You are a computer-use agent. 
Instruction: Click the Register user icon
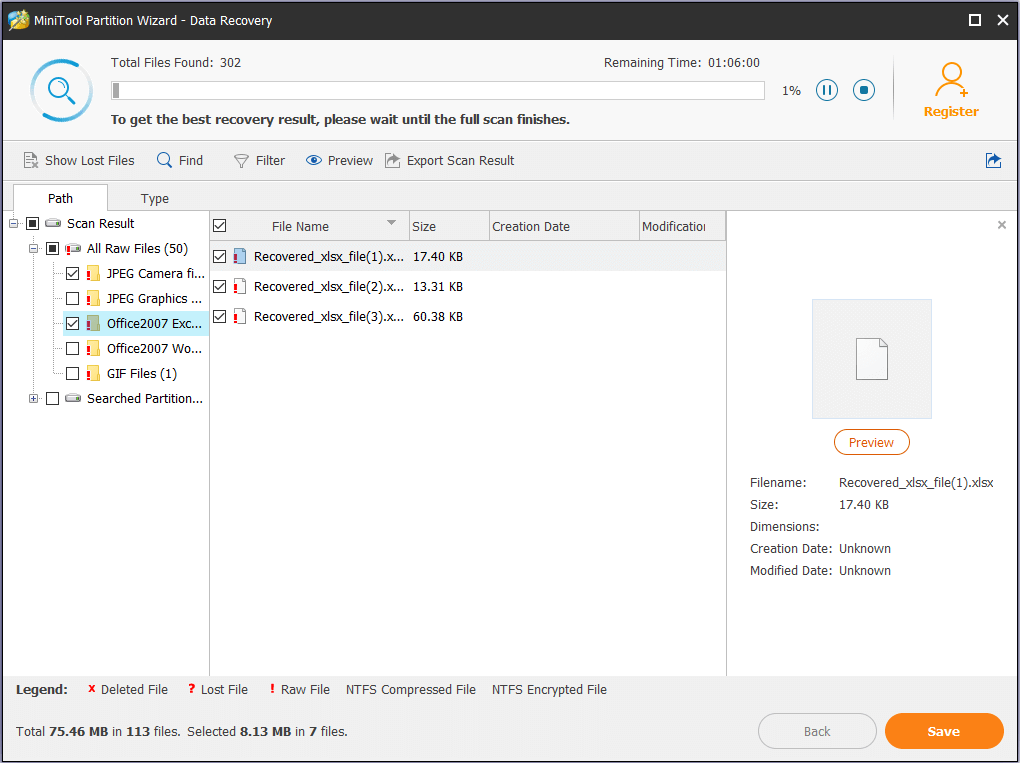pyautogui.click(x=951, y=79)
